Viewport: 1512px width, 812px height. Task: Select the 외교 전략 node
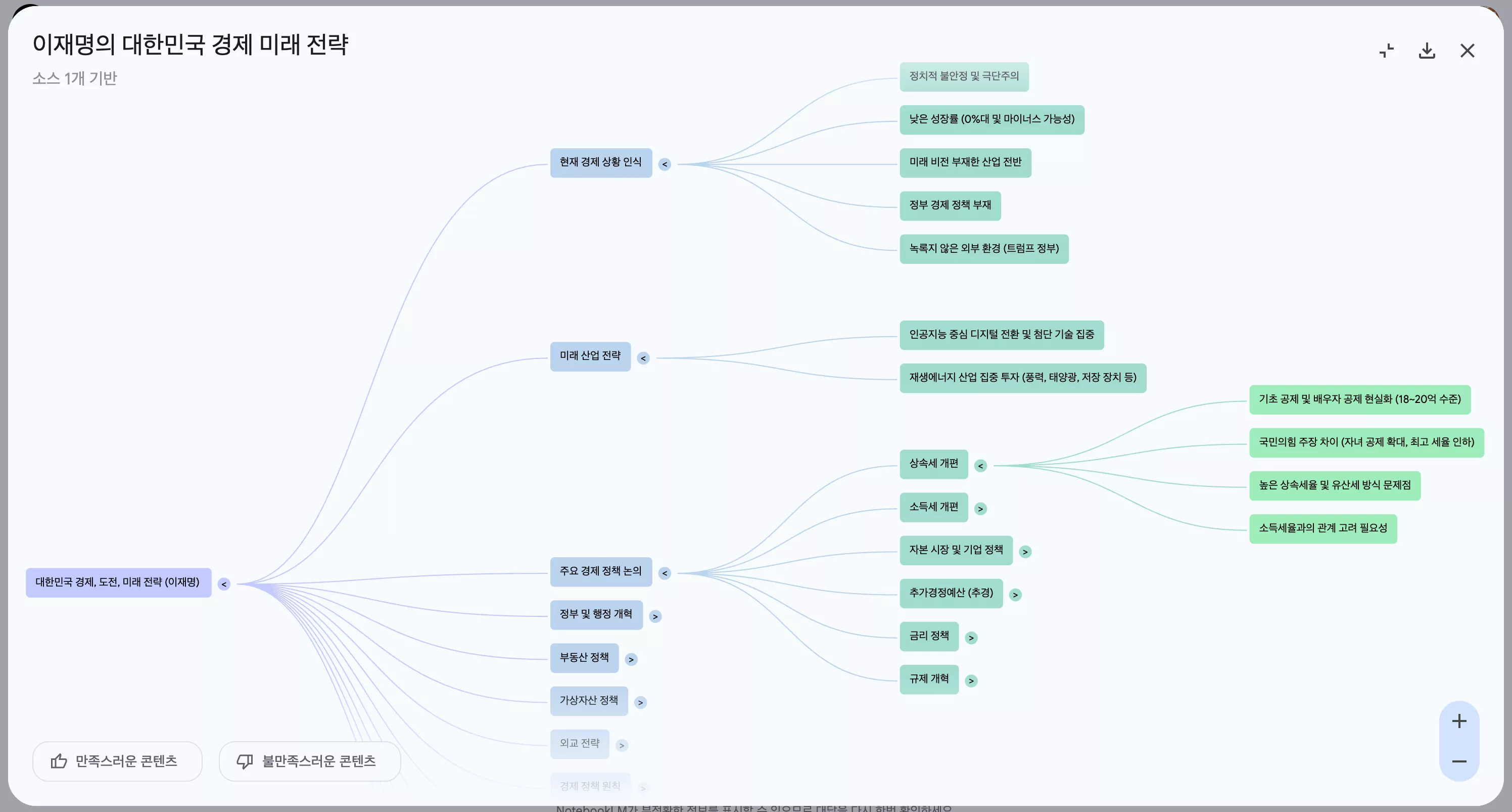click(x=579, y=744)
